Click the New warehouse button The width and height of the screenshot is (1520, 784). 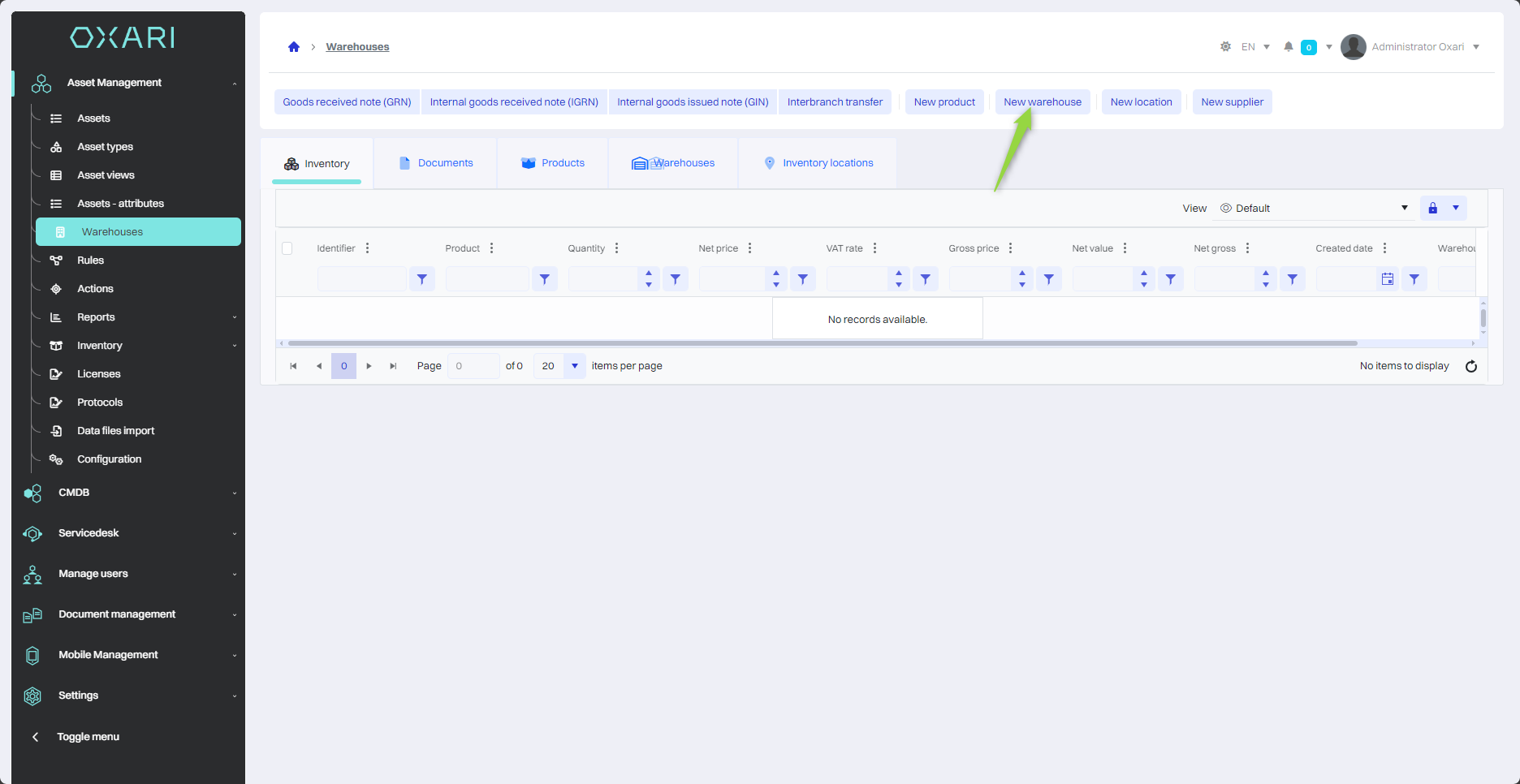1042,102
